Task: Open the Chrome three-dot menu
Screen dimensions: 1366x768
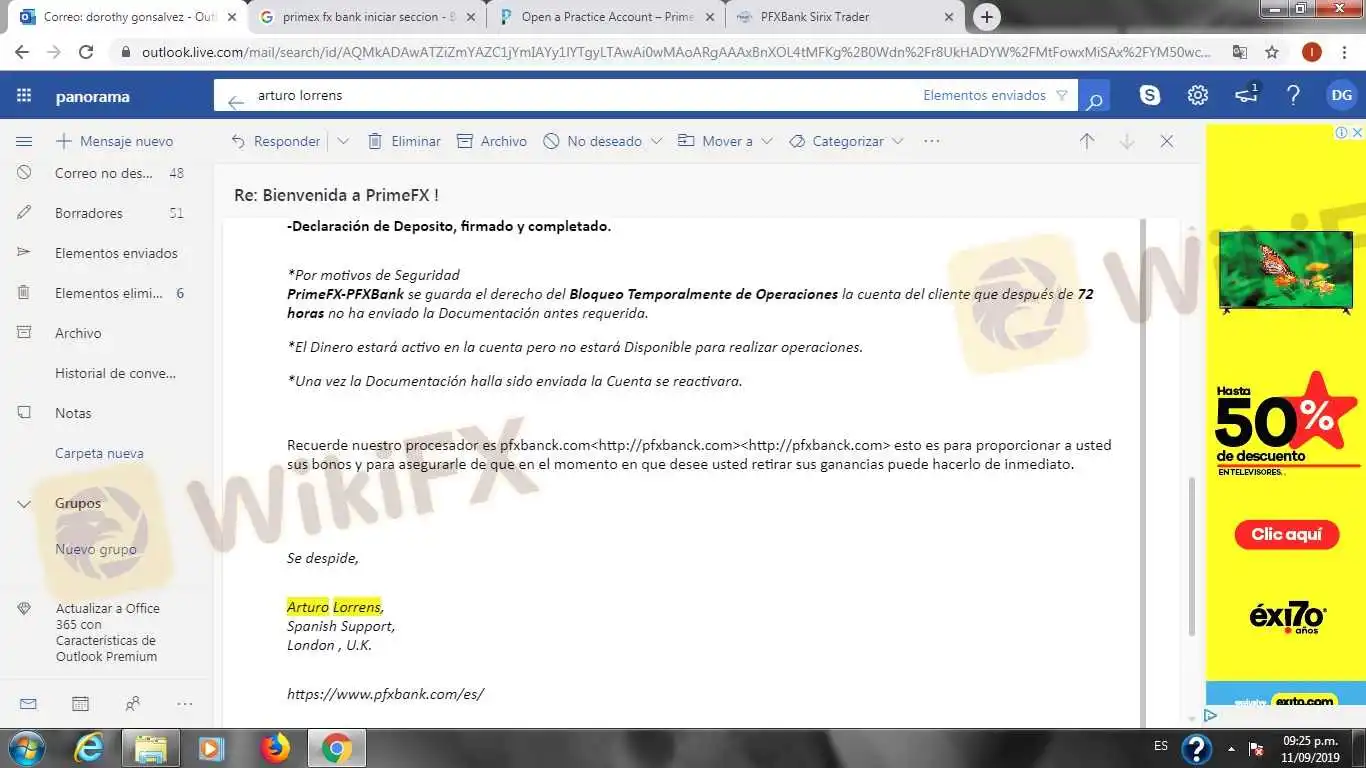Action: [x=1345, y=52]
